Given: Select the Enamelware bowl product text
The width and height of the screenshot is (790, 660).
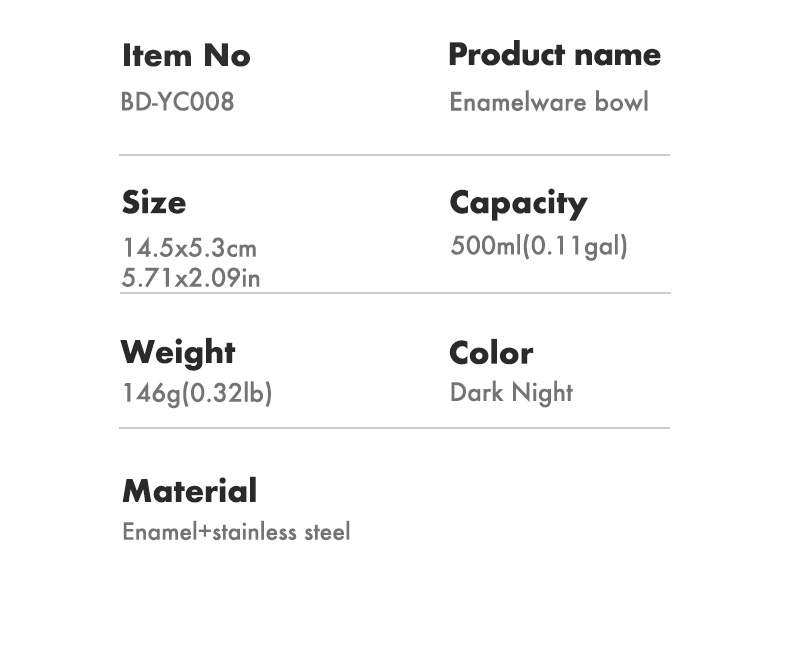Looking at the screenshot, I should click(549, 102).
